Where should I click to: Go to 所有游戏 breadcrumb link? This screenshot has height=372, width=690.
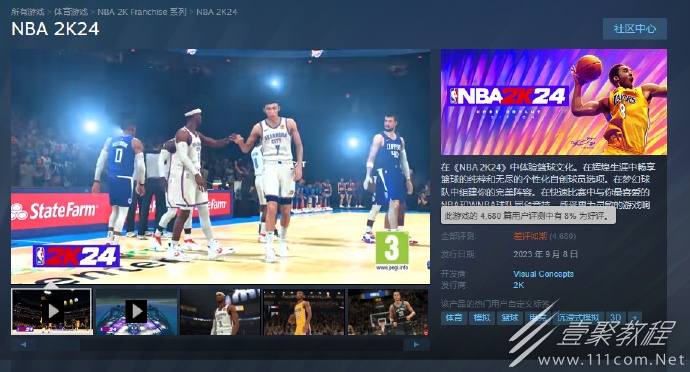[27, 12]
